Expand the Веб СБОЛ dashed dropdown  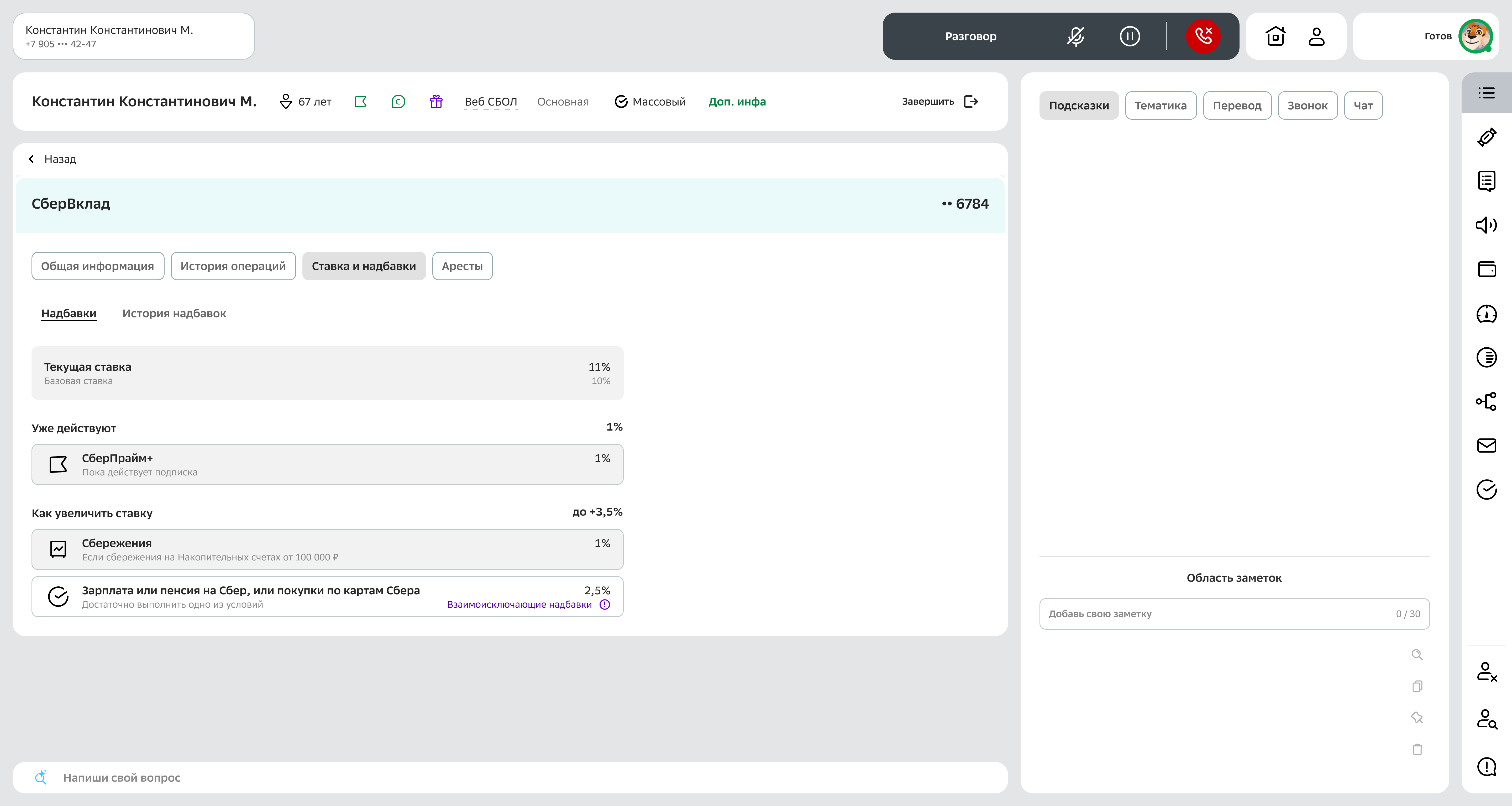(491, 102)
